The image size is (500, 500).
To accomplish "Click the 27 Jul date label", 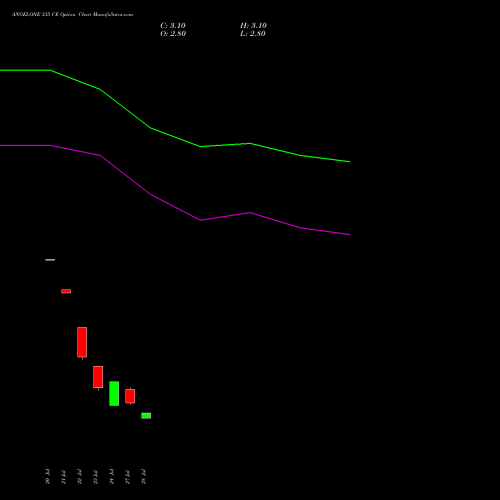I will pos(128,477).
